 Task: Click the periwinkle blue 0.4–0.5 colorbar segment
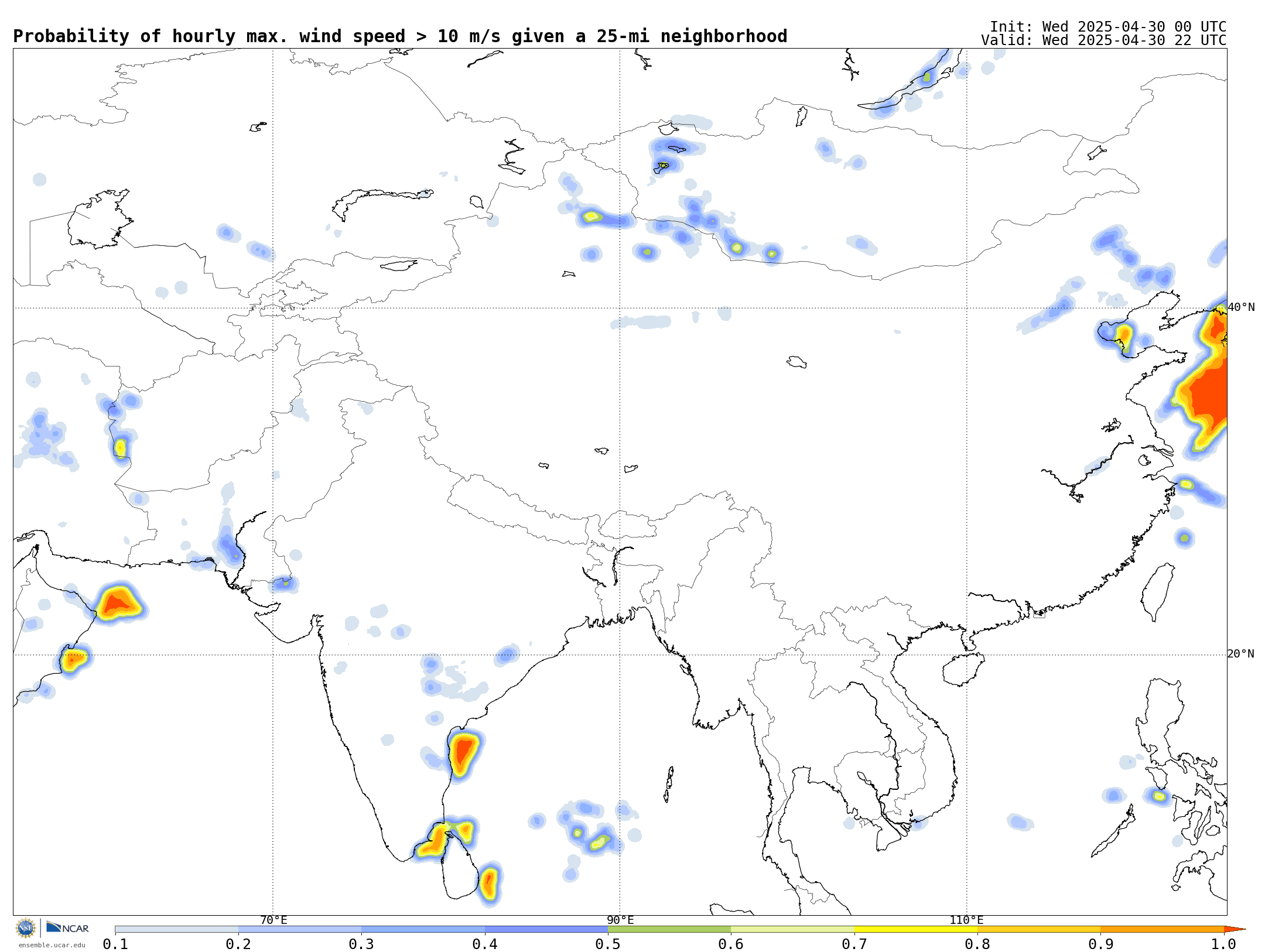(546, 929)
